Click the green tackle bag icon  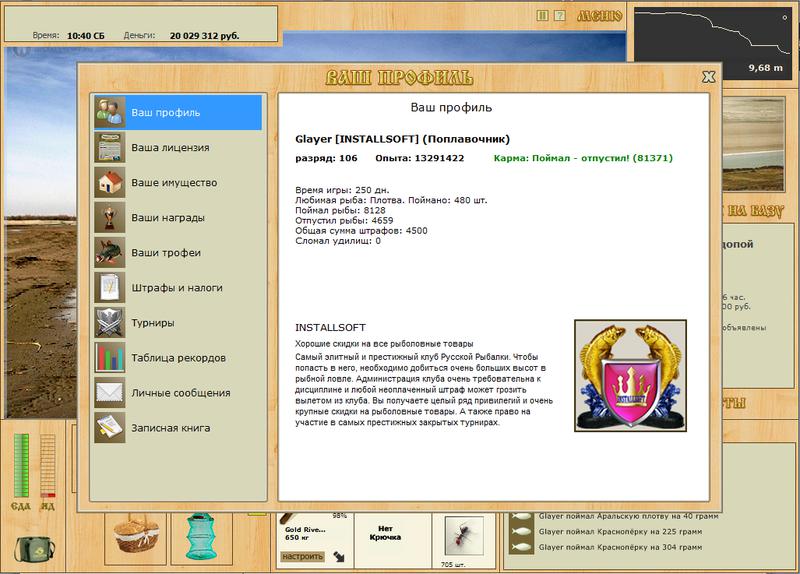[34, 550]
